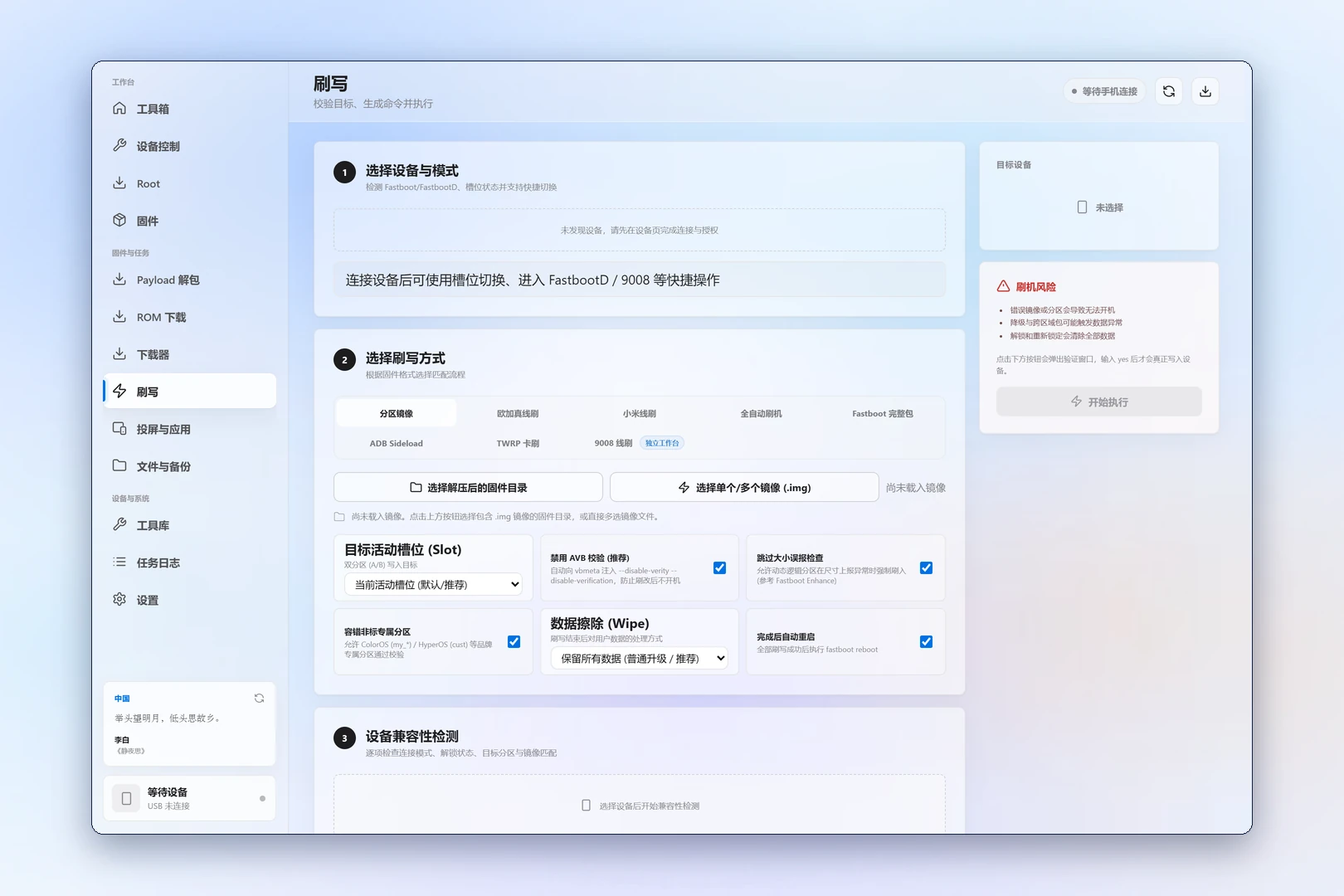Select the 固件 cube icon
Viewport: 1344px width, 896px height.
[119, 220]
